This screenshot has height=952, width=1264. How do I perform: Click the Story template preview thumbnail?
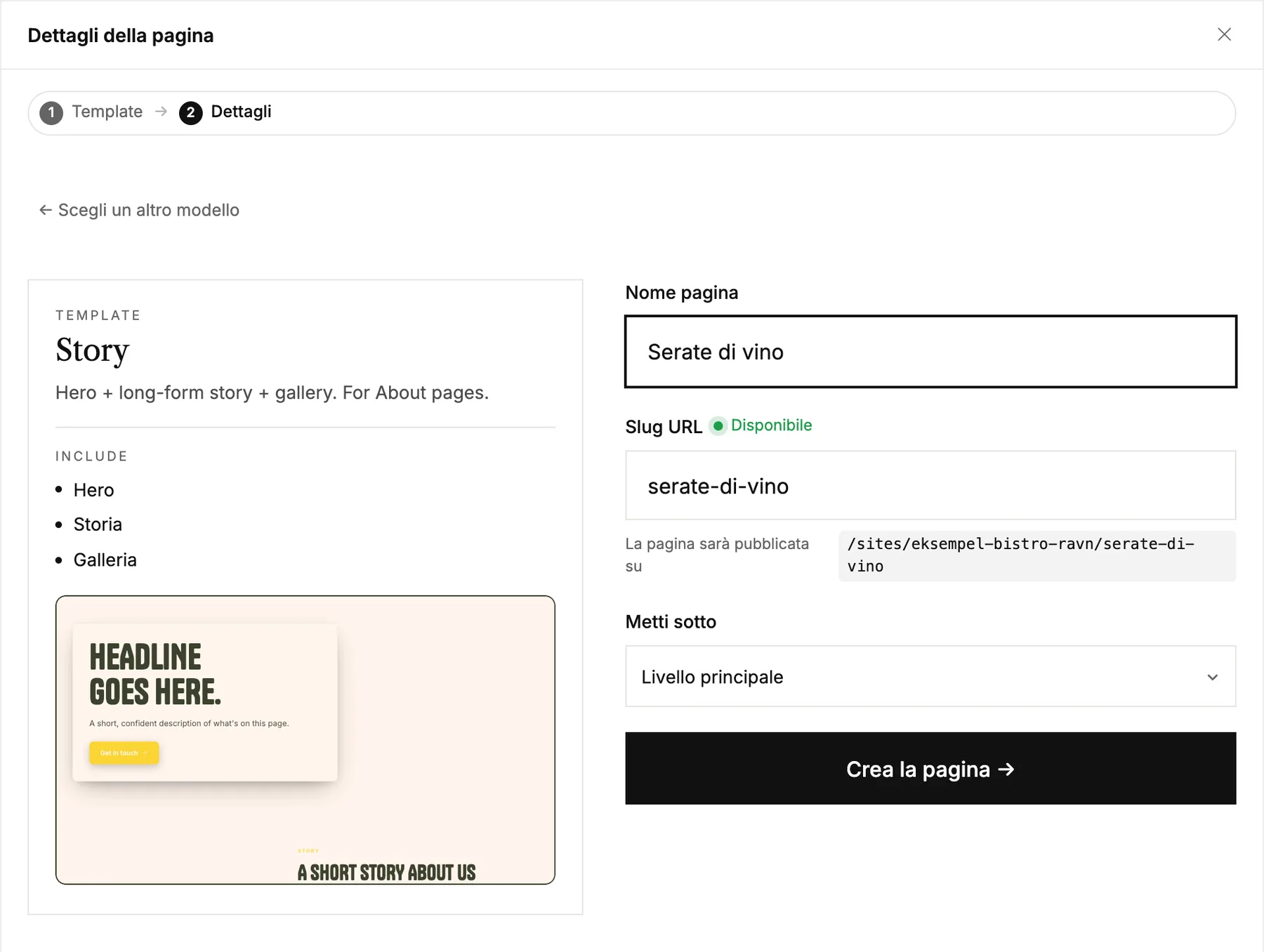(305, 740)
